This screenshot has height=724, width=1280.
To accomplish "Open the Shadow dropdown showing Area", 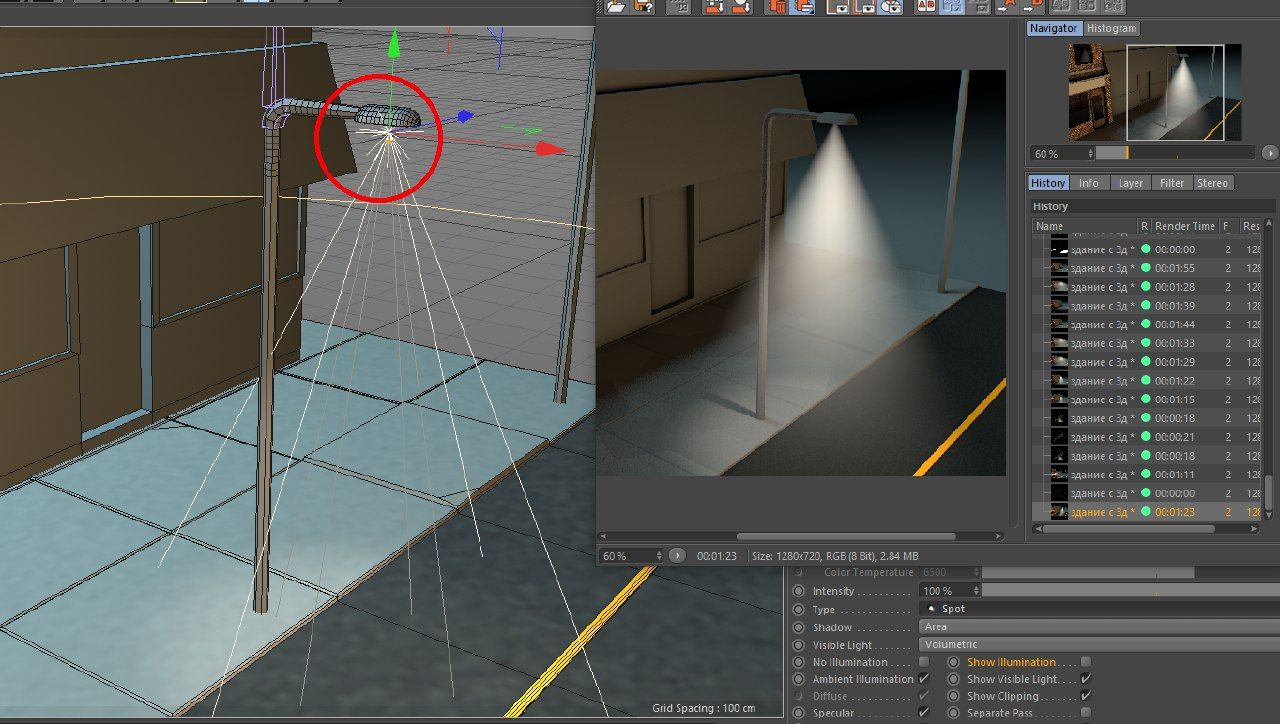I will [x=1099, y=627].
